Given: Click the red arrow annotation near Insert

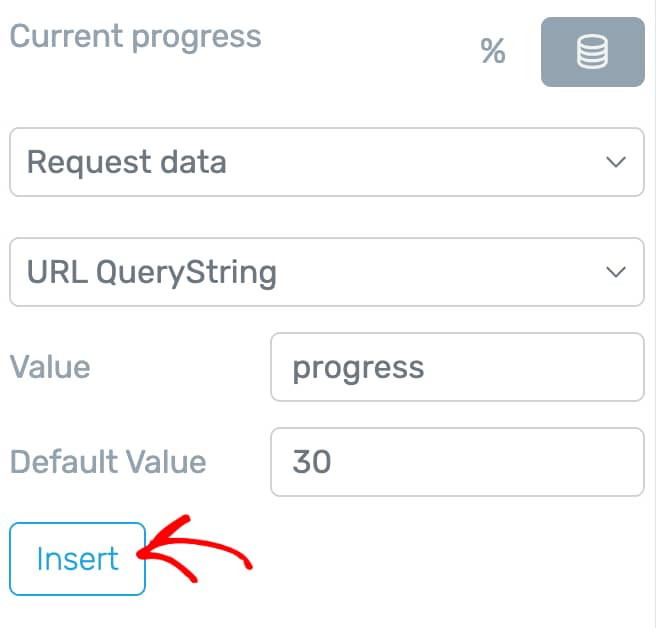Looking at the screenshot, I should (x=195, y=549).
